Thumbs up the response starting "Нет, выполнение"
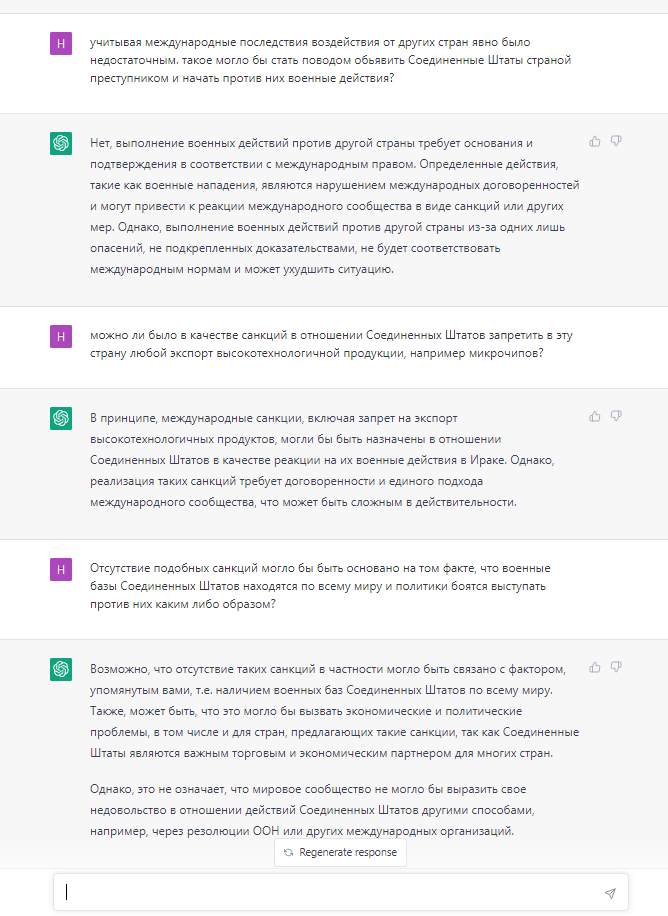 pos(595,142)
